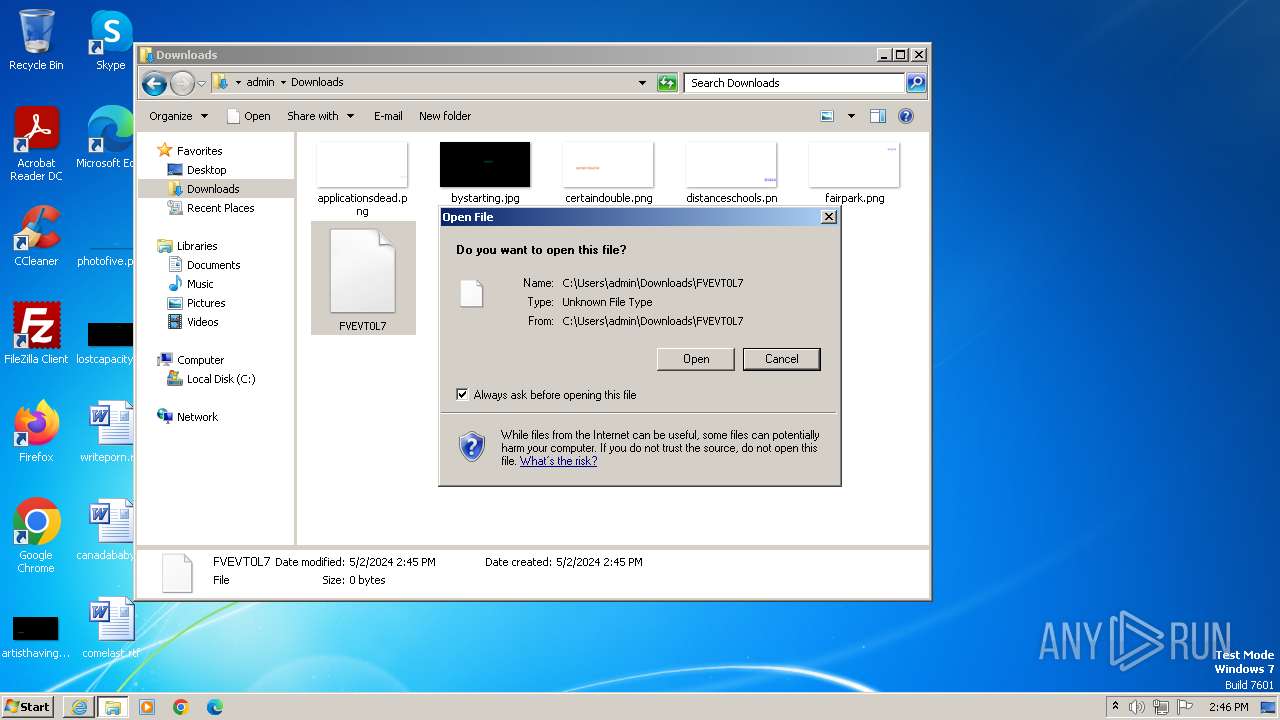Select Network in navigation pane

[197, 417]
